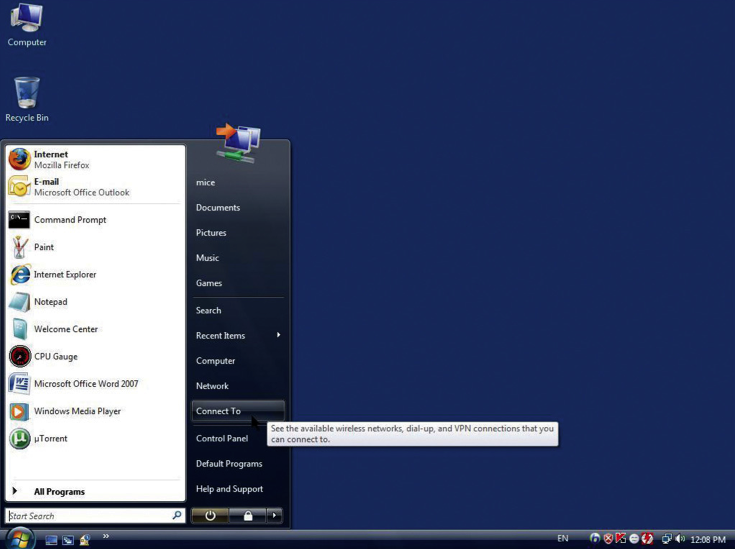Click the Start orb button
The height and width of the screenshot is (549, 735).
point(19,538)
